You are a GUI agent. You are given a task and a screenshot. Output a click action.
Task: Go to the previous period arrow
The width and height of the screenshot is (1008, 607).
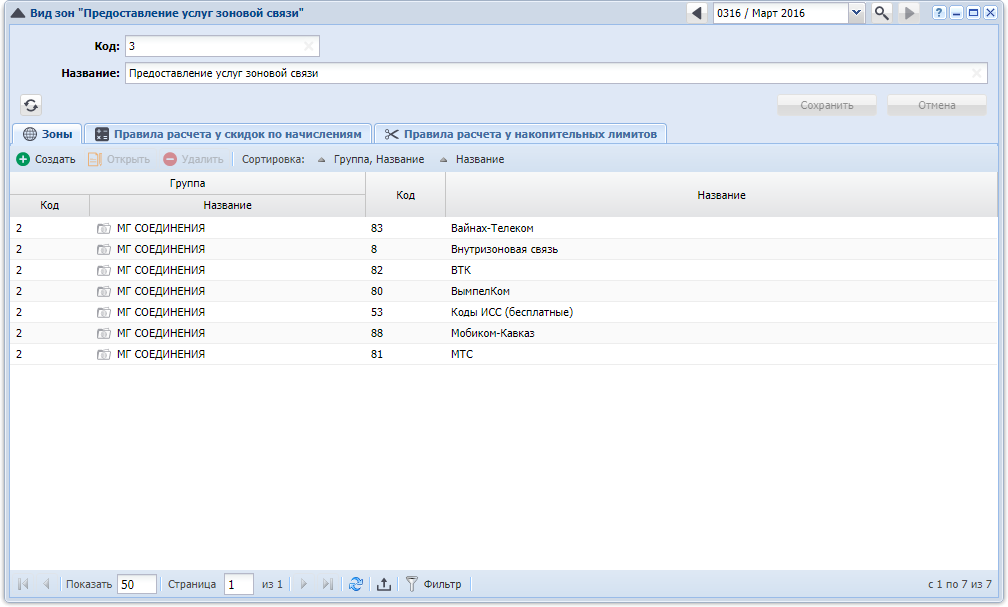[x=697, y=13]
